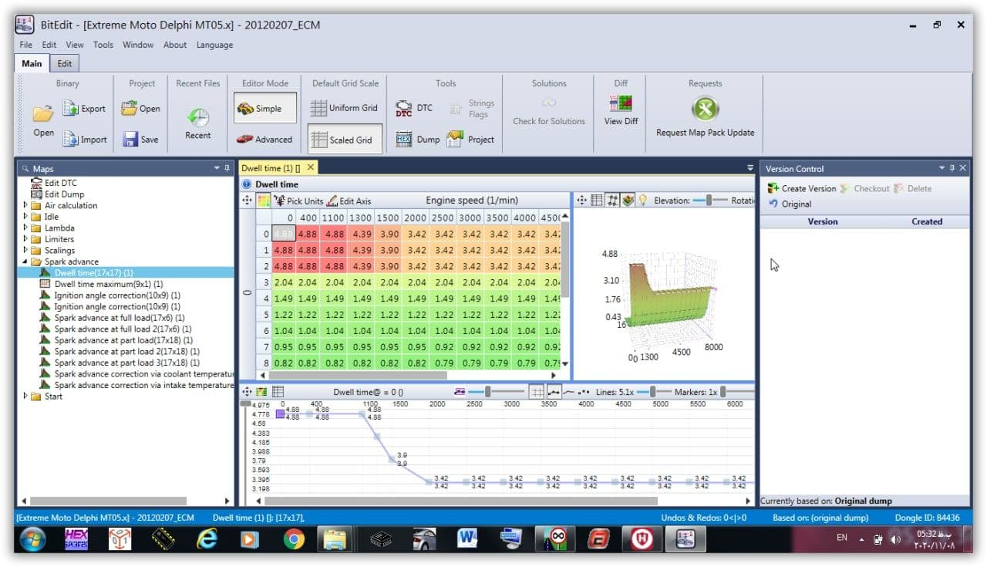Adjust the Elevation slider
Viewport: 987px width, 568px height.
(x=709, y=200)
